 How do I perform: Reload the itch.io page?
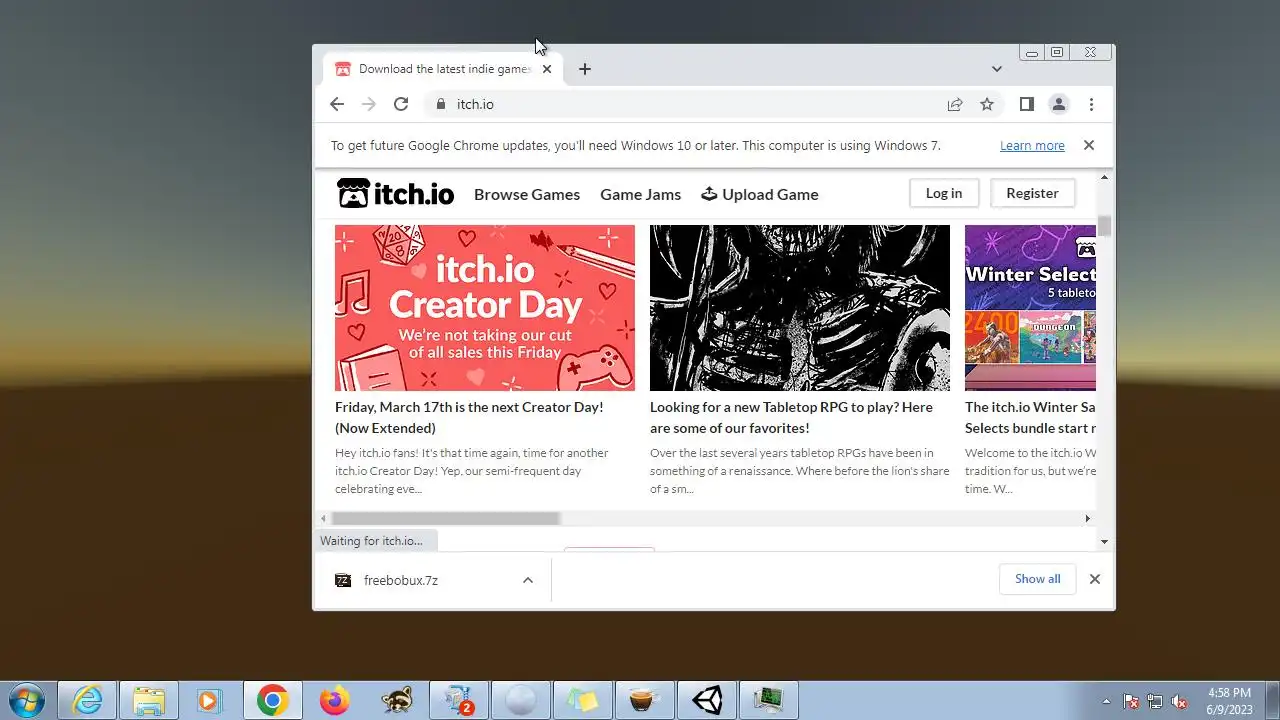[401, 104]
